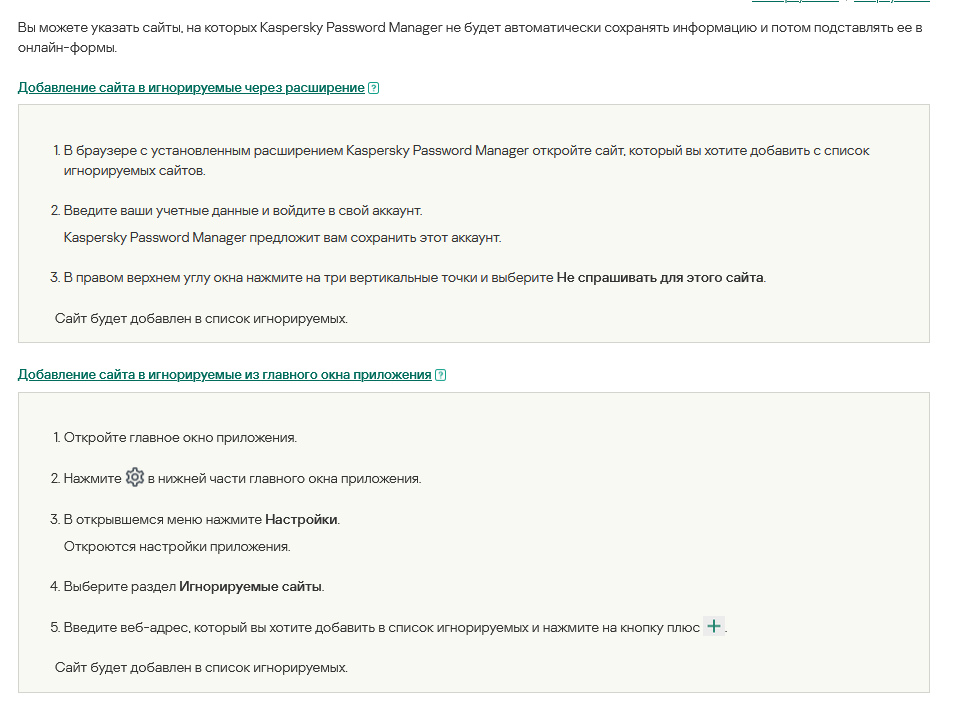The height and width of the screenshot is (708, 954).
Task: Click the intro paragraph starting "Вы можете указать сайты"
Action: (470, 37)
